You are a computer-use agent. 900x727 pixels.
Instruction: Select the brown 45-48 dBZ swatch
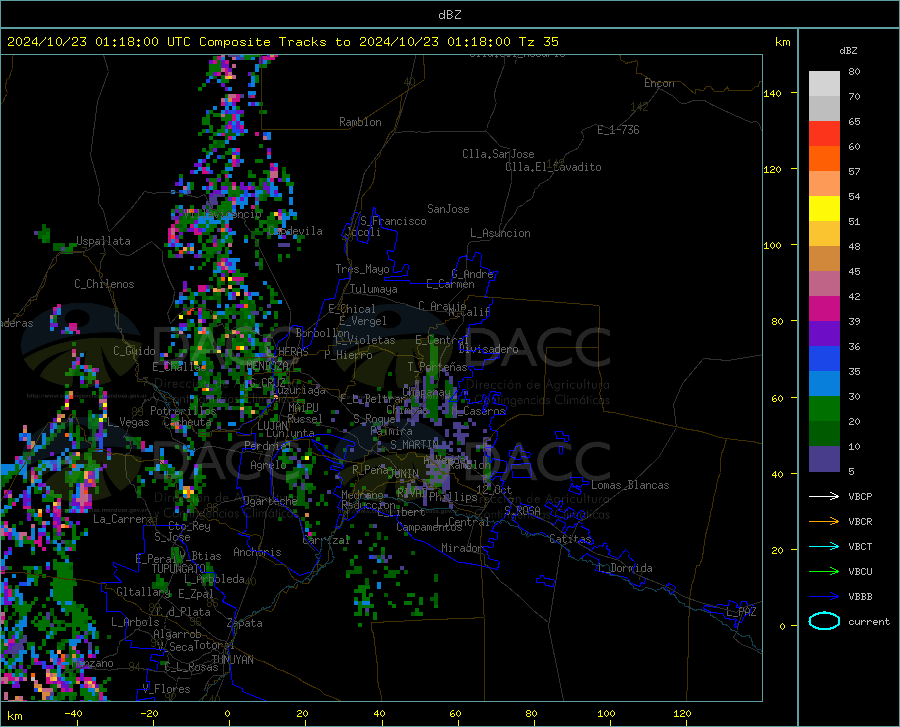point(824,259)
